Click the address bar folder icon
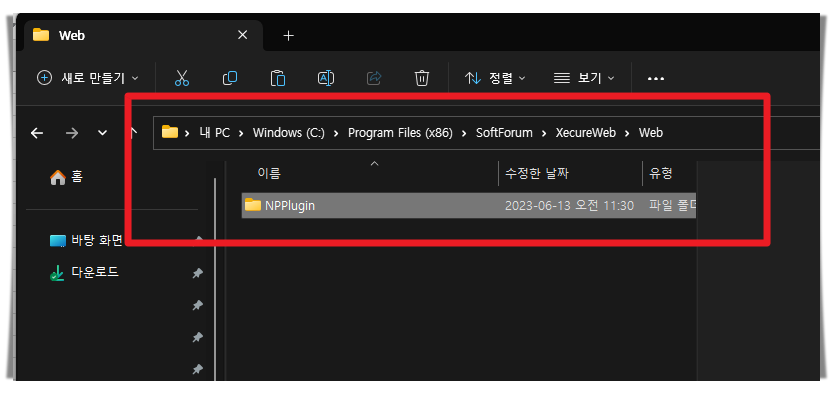 169,132
